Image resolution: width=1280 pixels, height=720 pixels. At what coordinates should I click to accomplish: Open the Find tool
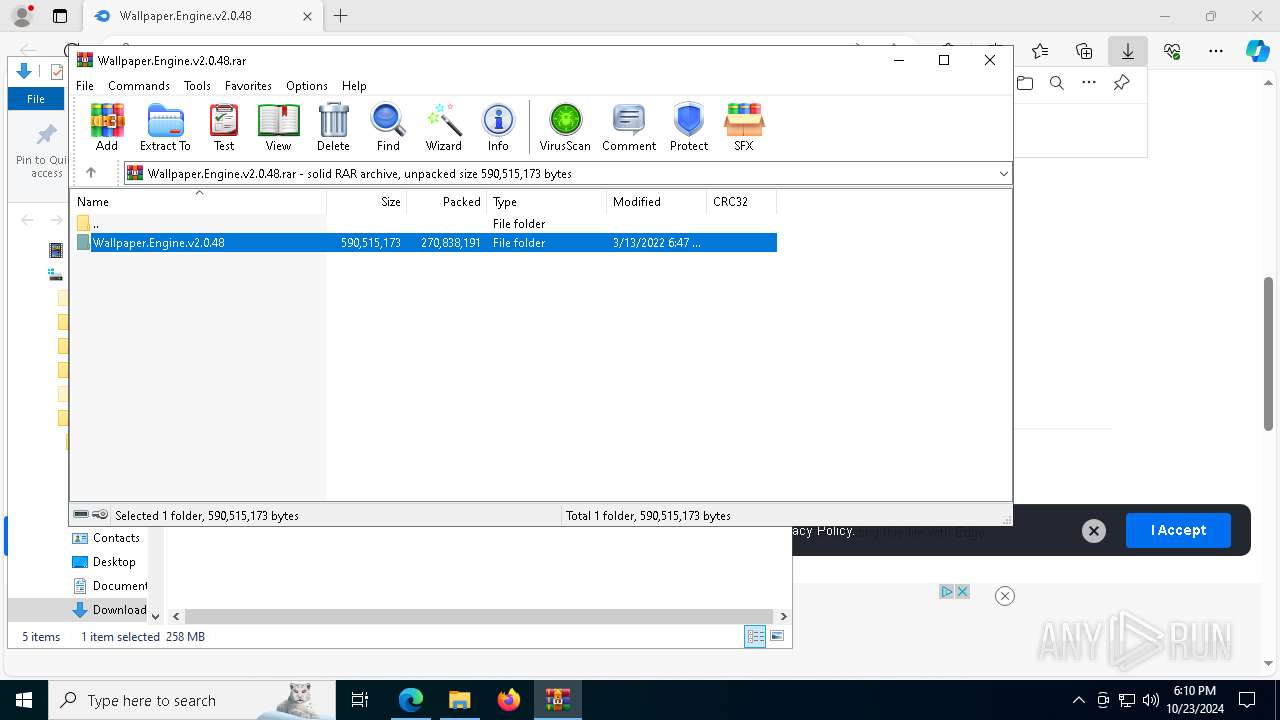tap(388, 127)
